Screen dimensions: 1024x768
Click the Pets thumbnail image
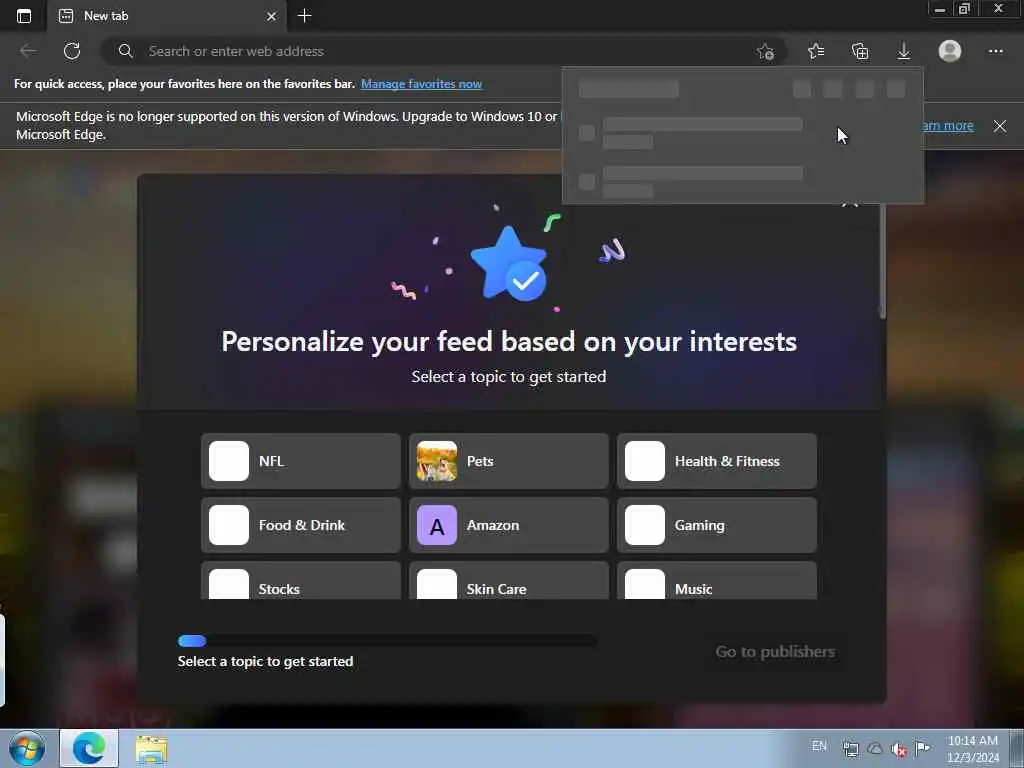pos(437,461)
